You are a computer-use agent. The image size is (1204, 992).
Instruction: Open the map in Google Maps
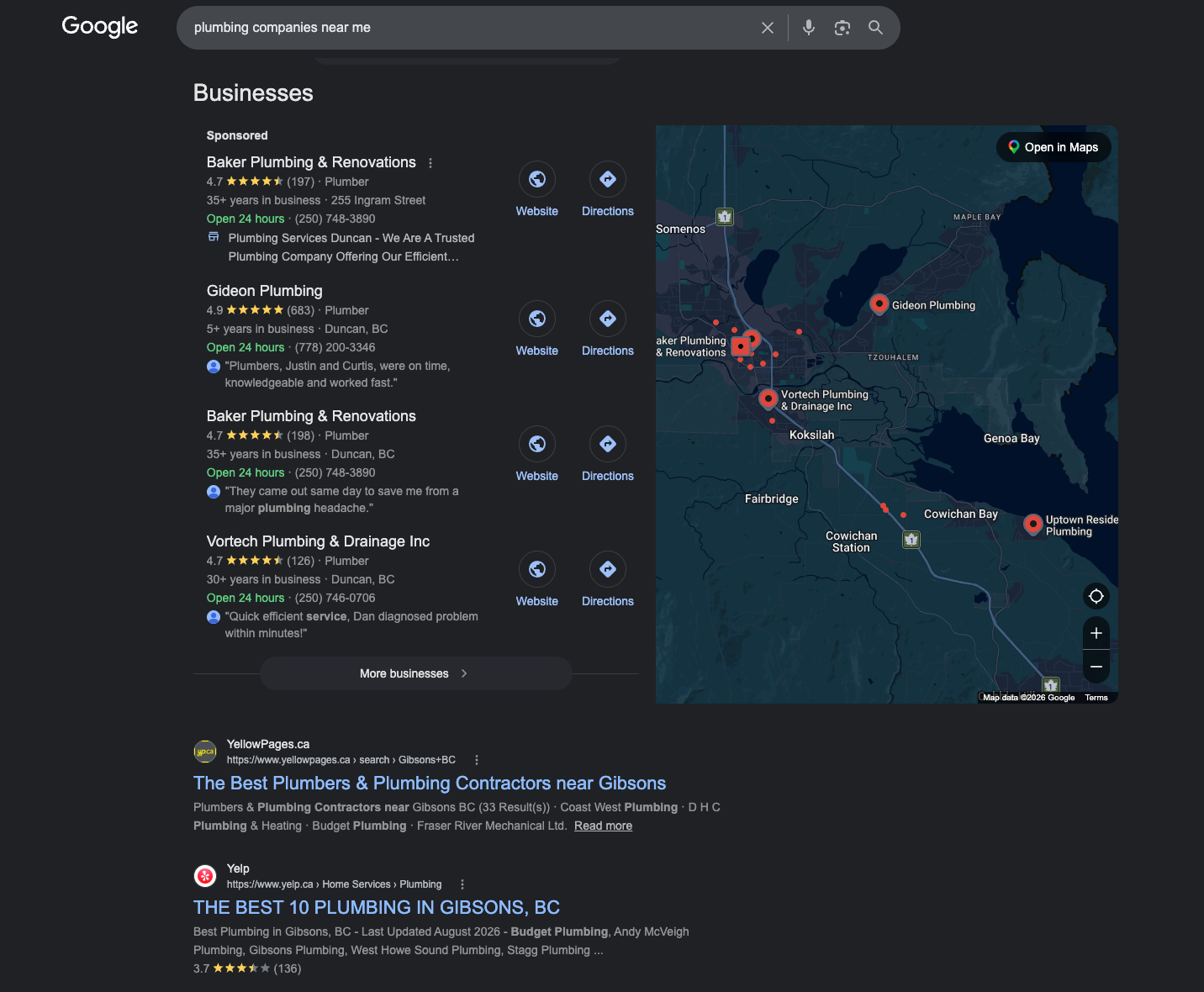coord(1053,147)
